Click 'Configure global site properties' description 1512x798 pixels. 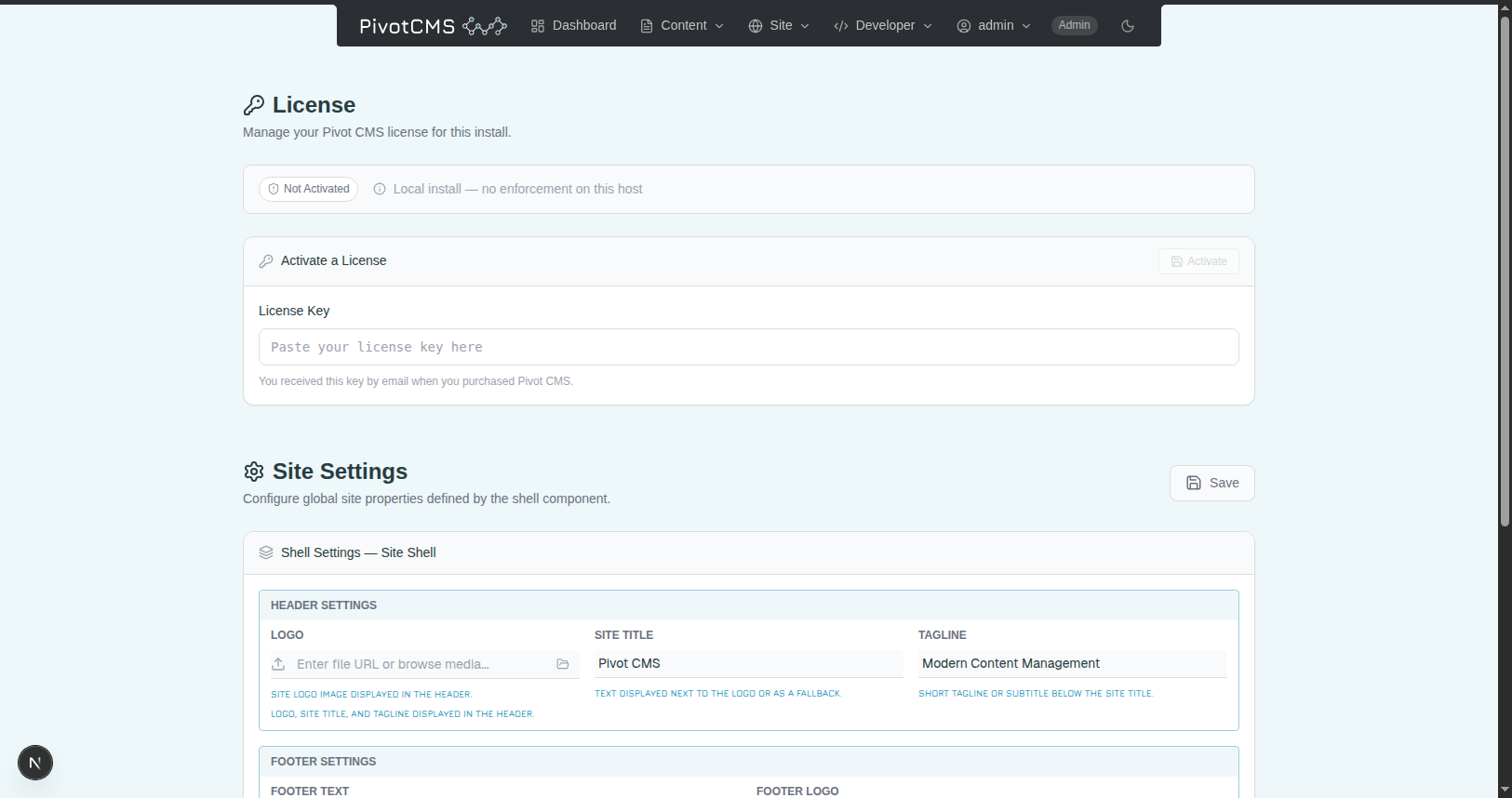point(426,499)
